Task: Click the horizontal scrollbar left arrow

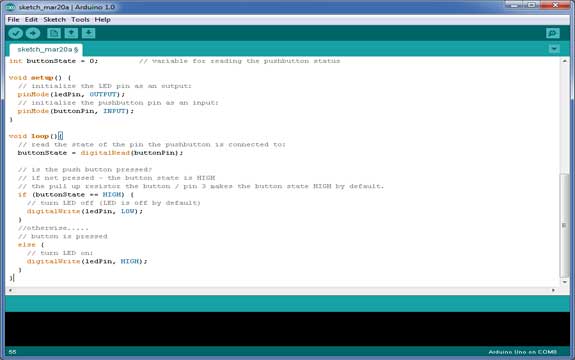Action: [10, 290]
